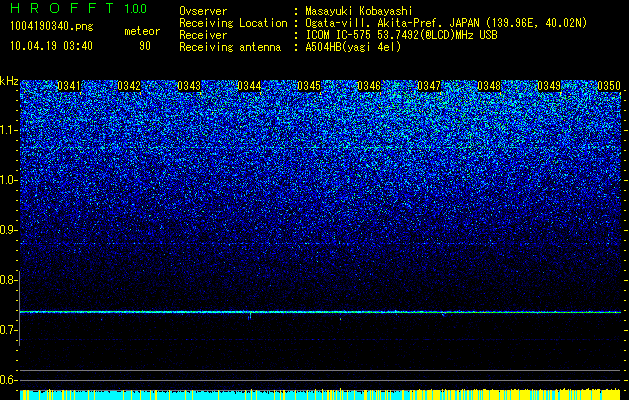The image size is (629, 400).
Task: Select the observer name Masayuki Kobayashi
Action: point(359,11)
